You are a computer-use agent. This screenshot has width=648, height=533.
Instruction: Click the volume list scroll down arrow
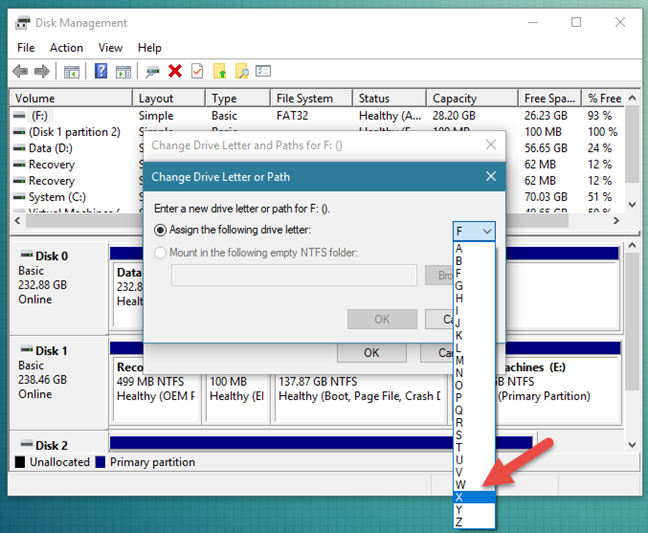[x=632, y=205]
